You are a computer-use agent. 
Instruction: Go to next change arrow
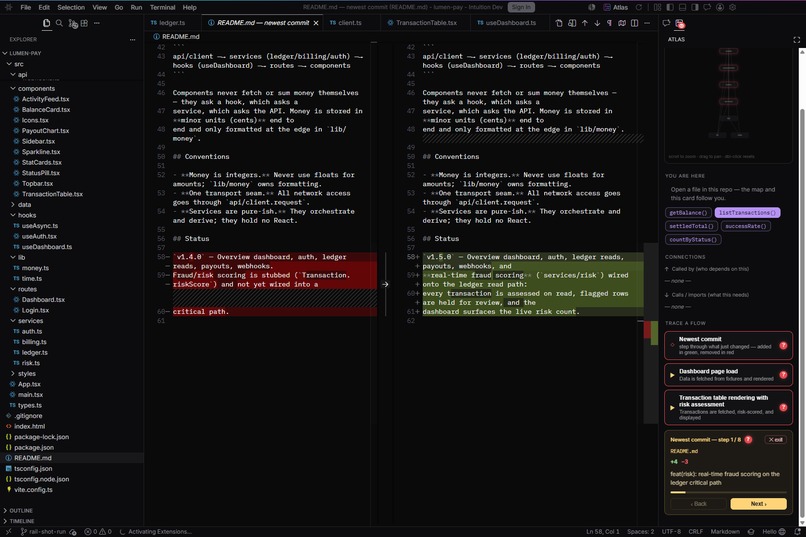[x=597, y=23]
